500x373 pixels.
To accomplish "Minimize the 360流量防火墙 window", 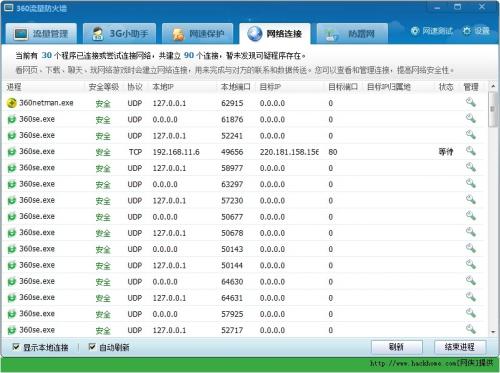I will point(437,8).
